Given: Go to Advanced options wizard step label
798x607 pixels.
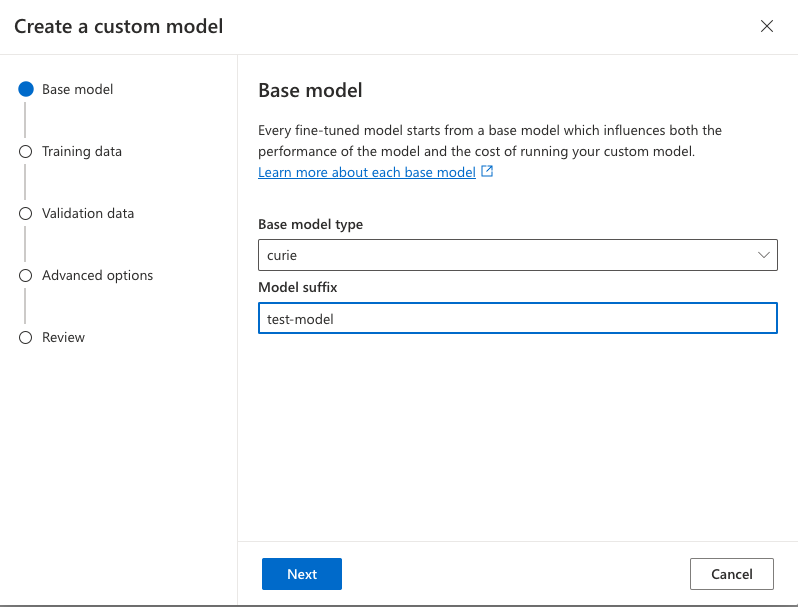Looking at the screenshot, I should 97,275.
